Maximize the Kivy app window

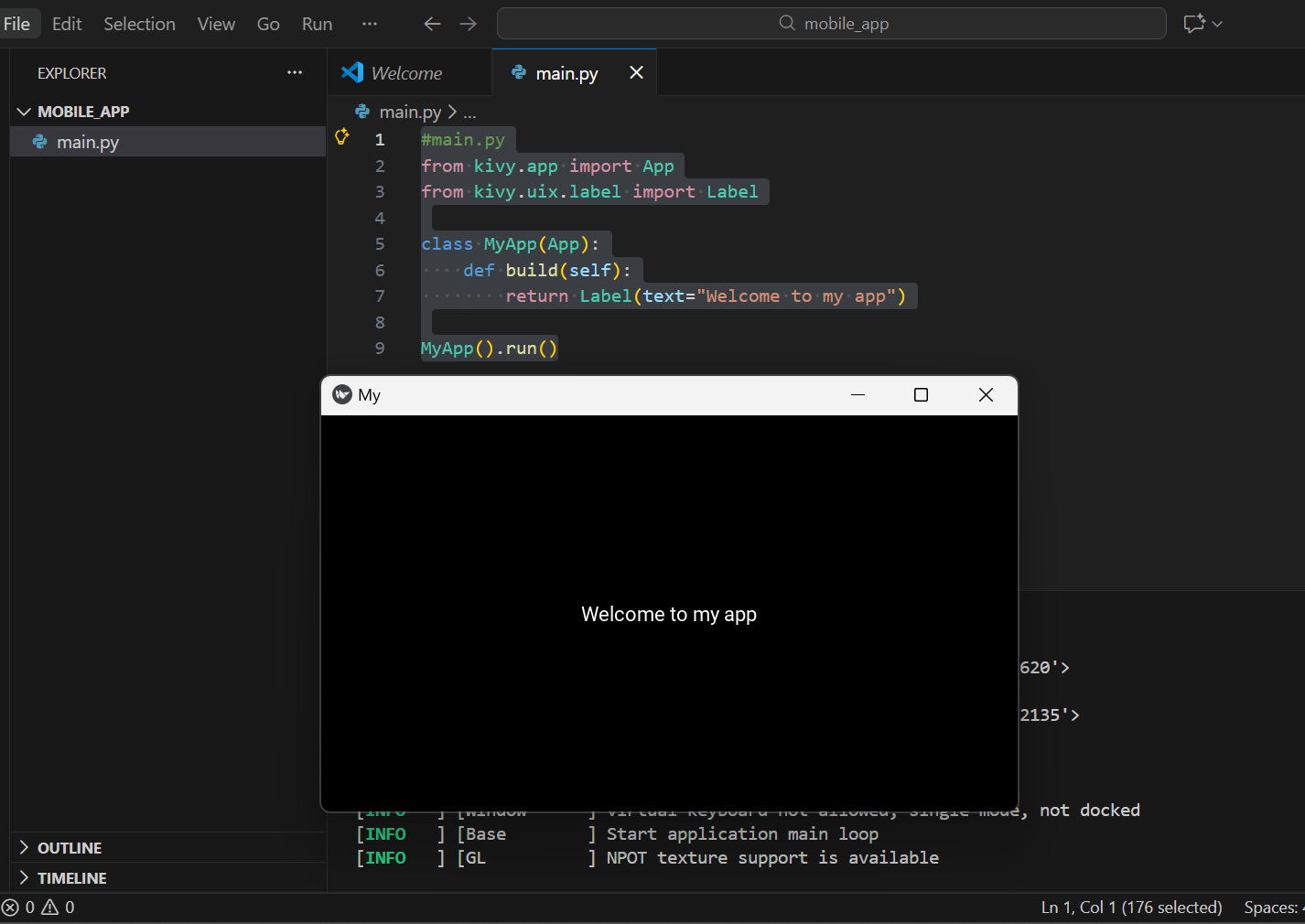click(921, 394)
